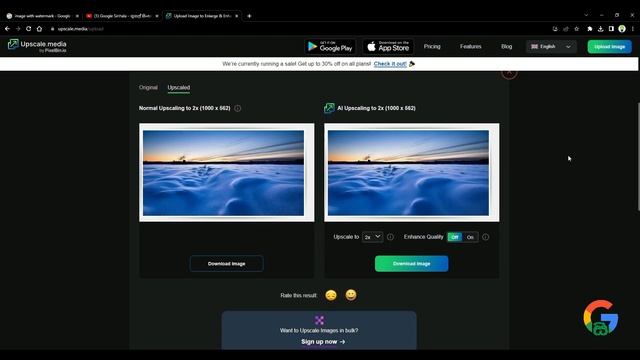Open the Chrome three-dot menu
Image resolution: width=640 pixels, height=360 pixels.
(633, 29)
